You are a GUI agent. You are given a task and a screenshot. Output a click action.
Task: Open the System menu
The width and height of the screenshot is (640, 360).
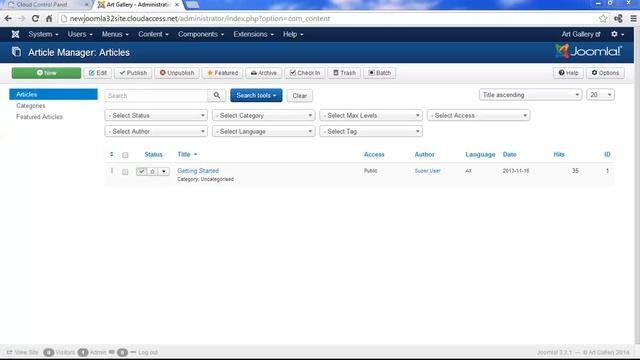pos(43,34)
